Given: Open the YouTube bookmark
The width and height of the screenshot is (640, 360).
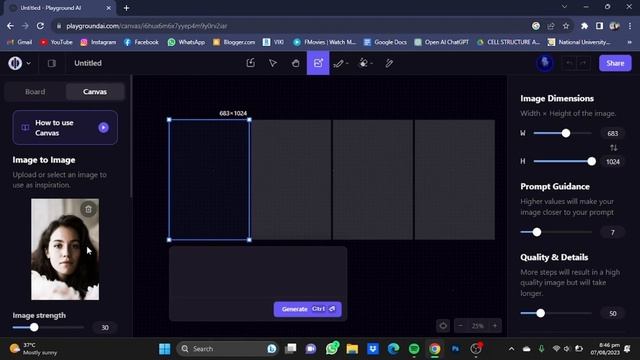Looking at the screenshot, I should [x=56, y=42].
